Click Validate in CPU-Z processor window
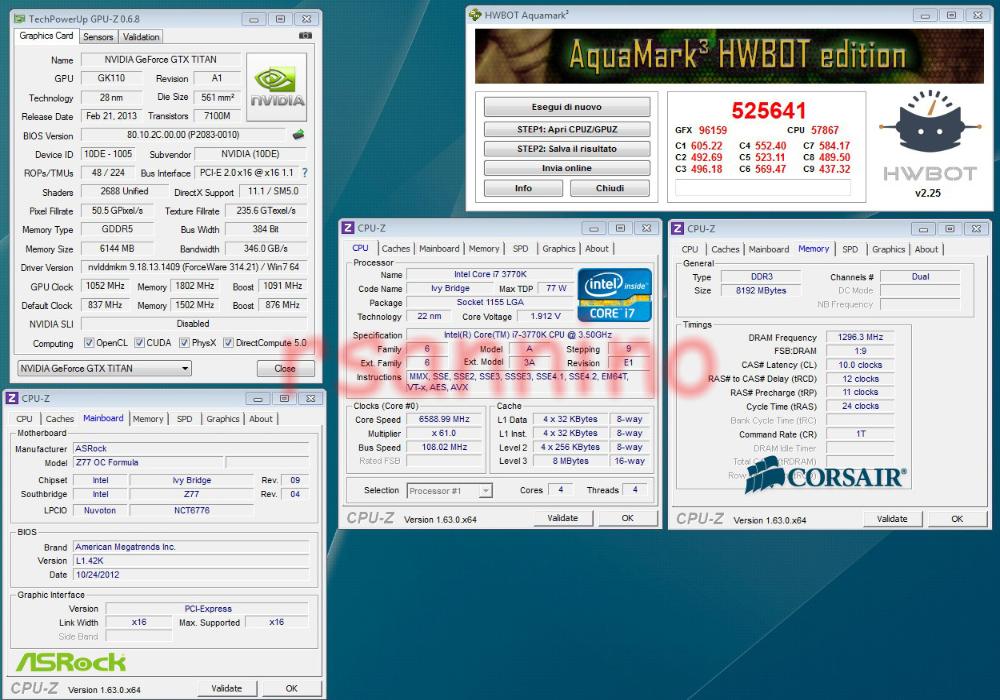 coord(562,518)
